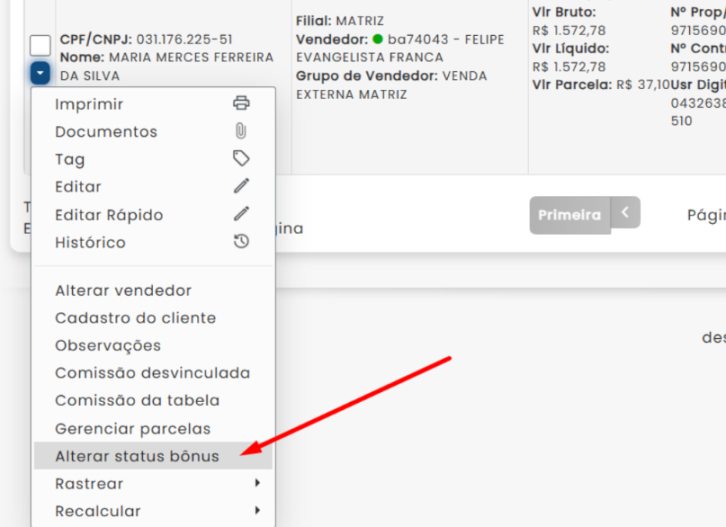Select Alterar status bônus
The width and height of the screenshot is (726, 527).
[137, 456]
